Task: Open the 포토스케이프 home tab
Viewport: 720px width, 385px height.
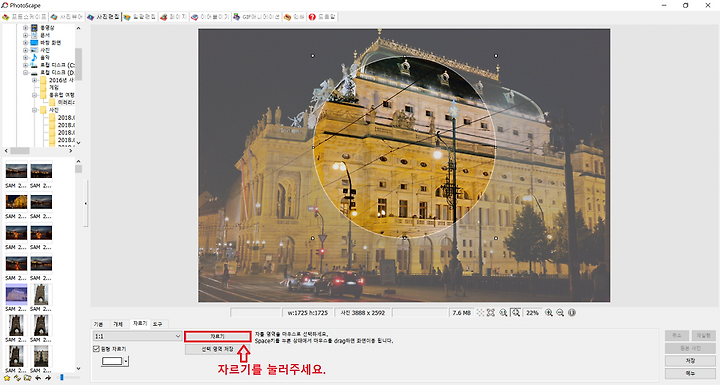Action: tap(24, 17)
